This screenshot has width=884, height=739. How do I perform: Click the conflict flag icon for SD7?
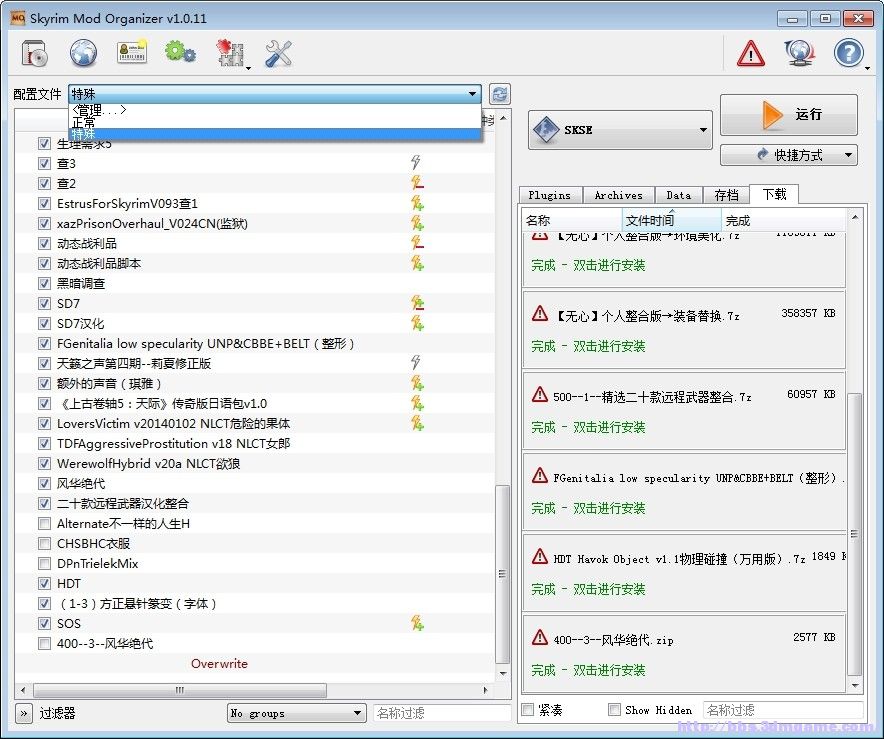[x=417, y=303]
